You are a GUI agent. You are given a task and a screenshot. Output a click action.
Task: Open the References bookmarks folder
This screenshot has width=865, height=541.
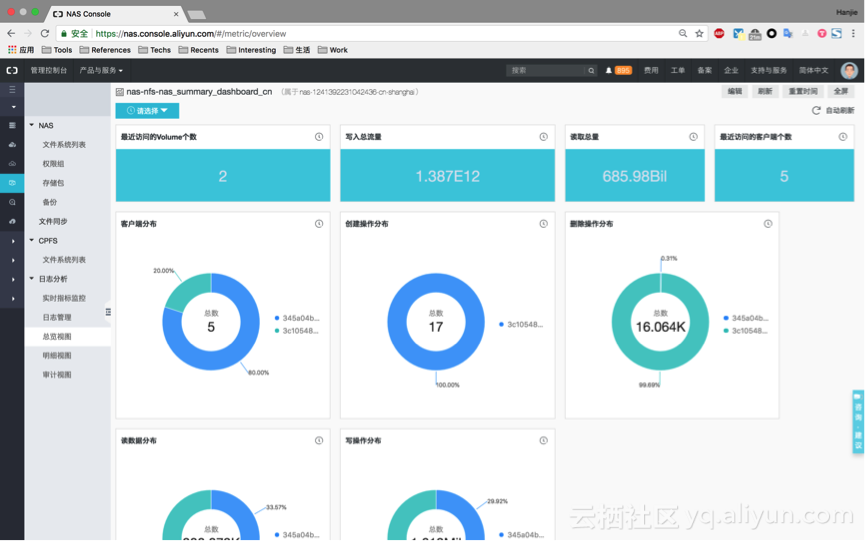[105, 50]
